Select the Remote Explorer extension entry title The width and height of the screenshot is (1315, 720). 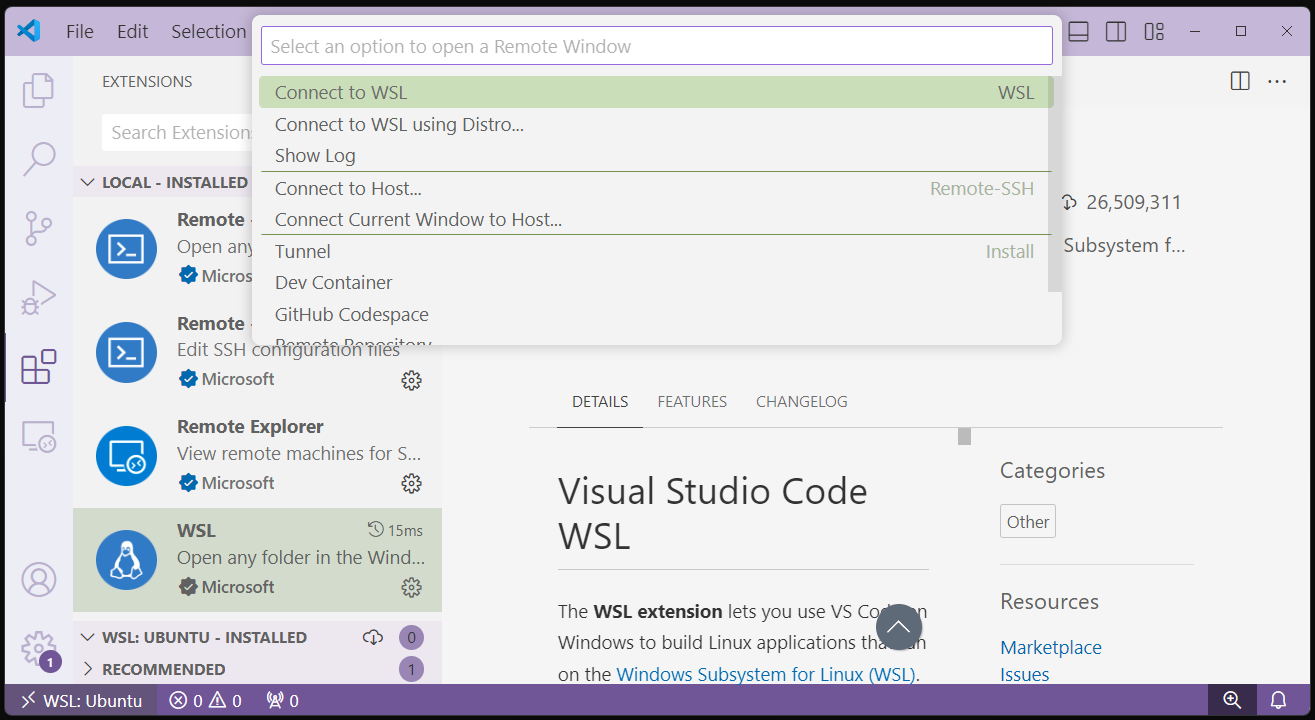click(x=250, y=426)
